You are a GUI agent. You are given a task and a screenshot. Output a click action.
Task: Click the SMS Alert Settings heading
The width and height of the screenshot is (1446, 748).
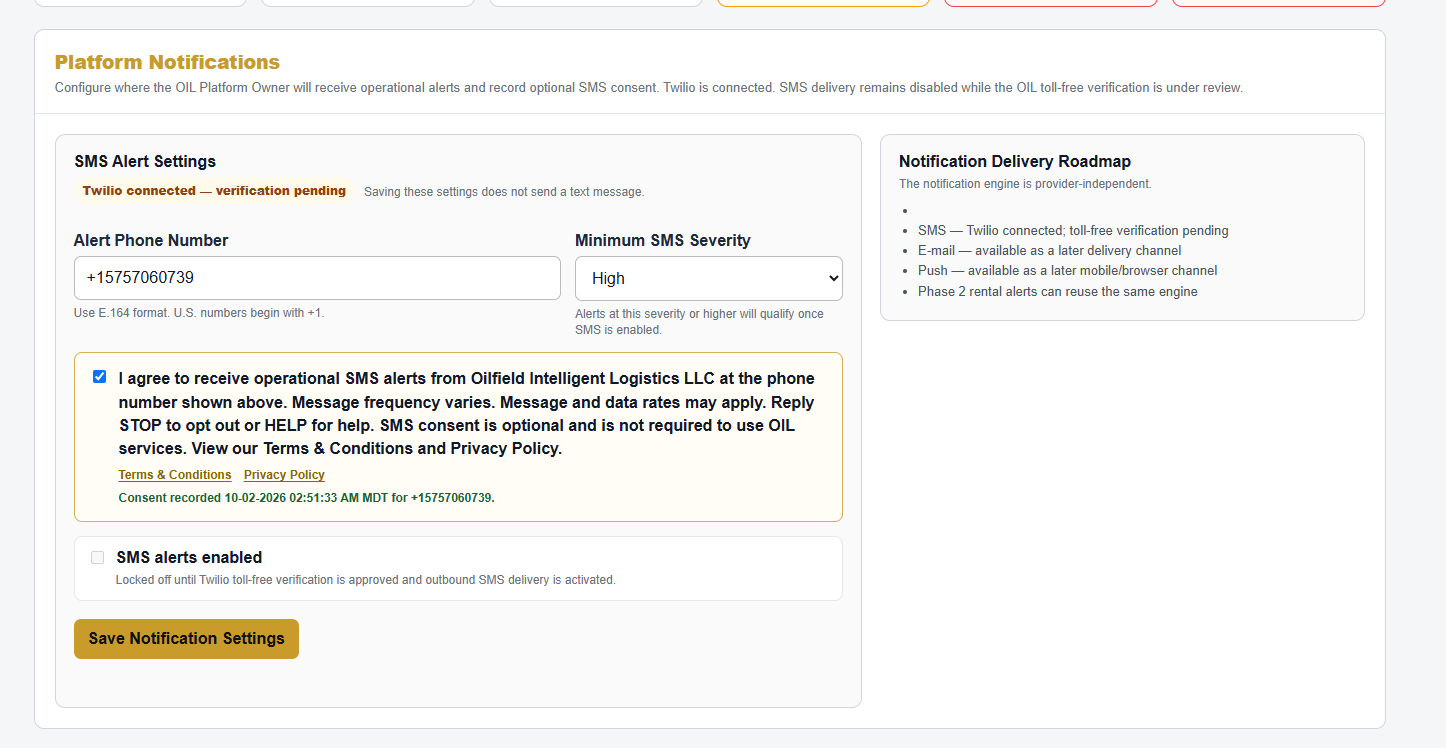145,162
